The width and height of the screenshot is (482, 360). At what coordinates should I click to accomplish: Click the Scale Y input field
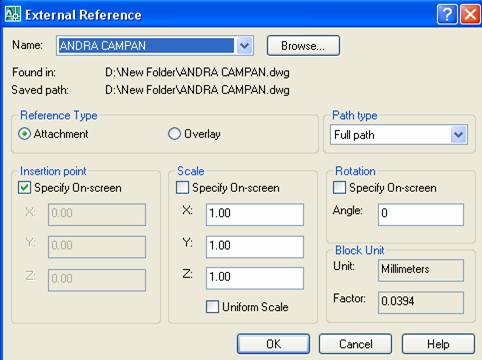(x=255, y=247)
